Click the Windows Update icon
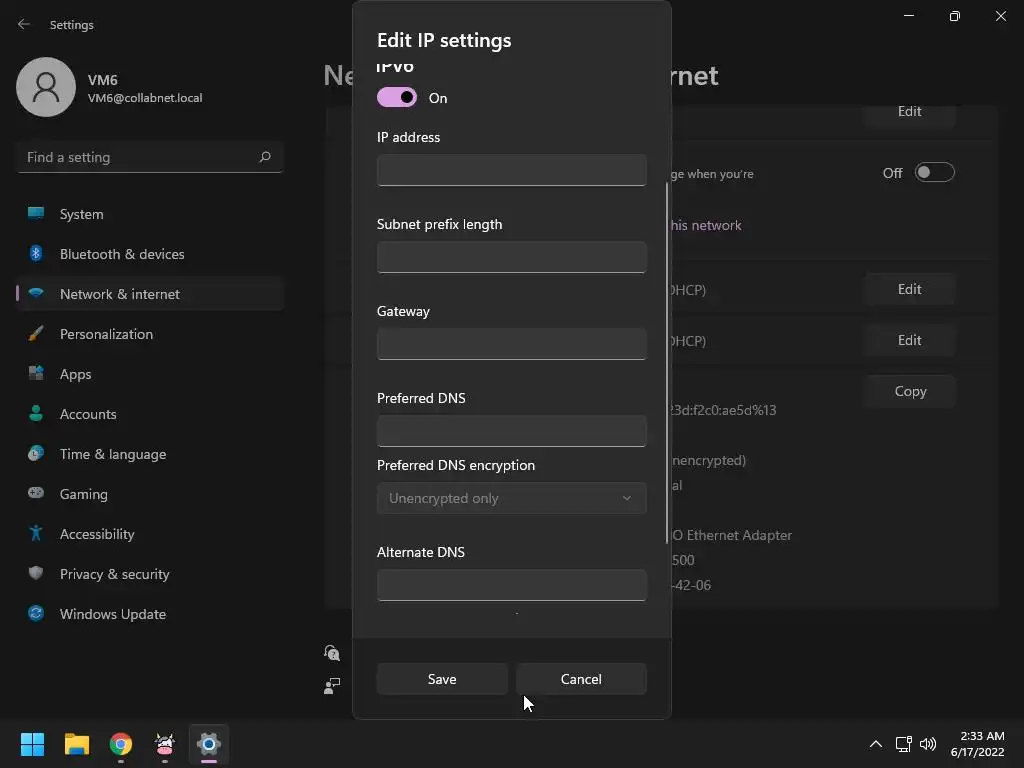Screen dimensions: 1024x768 coord(36,614)
